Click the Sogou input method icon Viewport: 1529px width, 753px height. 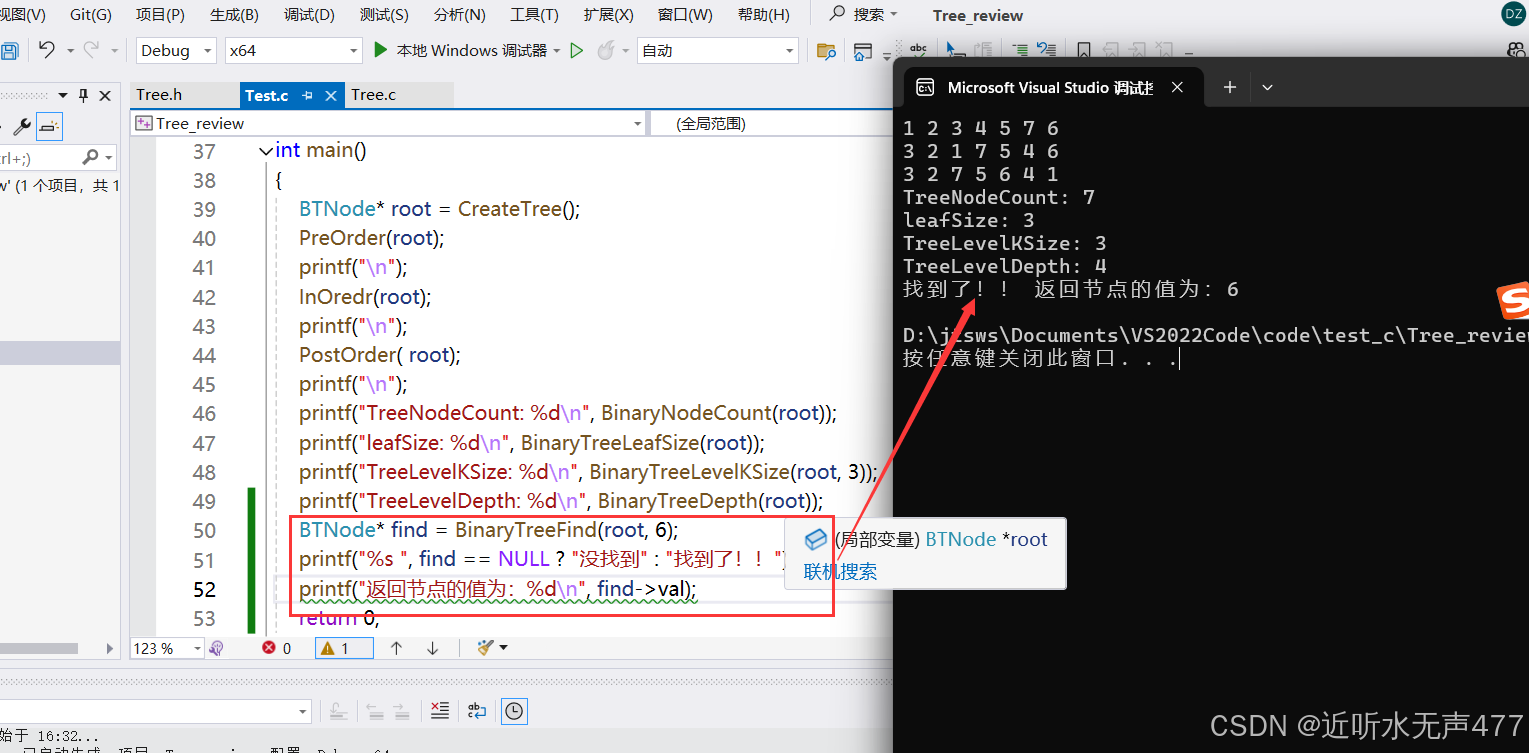(1512, 300)
